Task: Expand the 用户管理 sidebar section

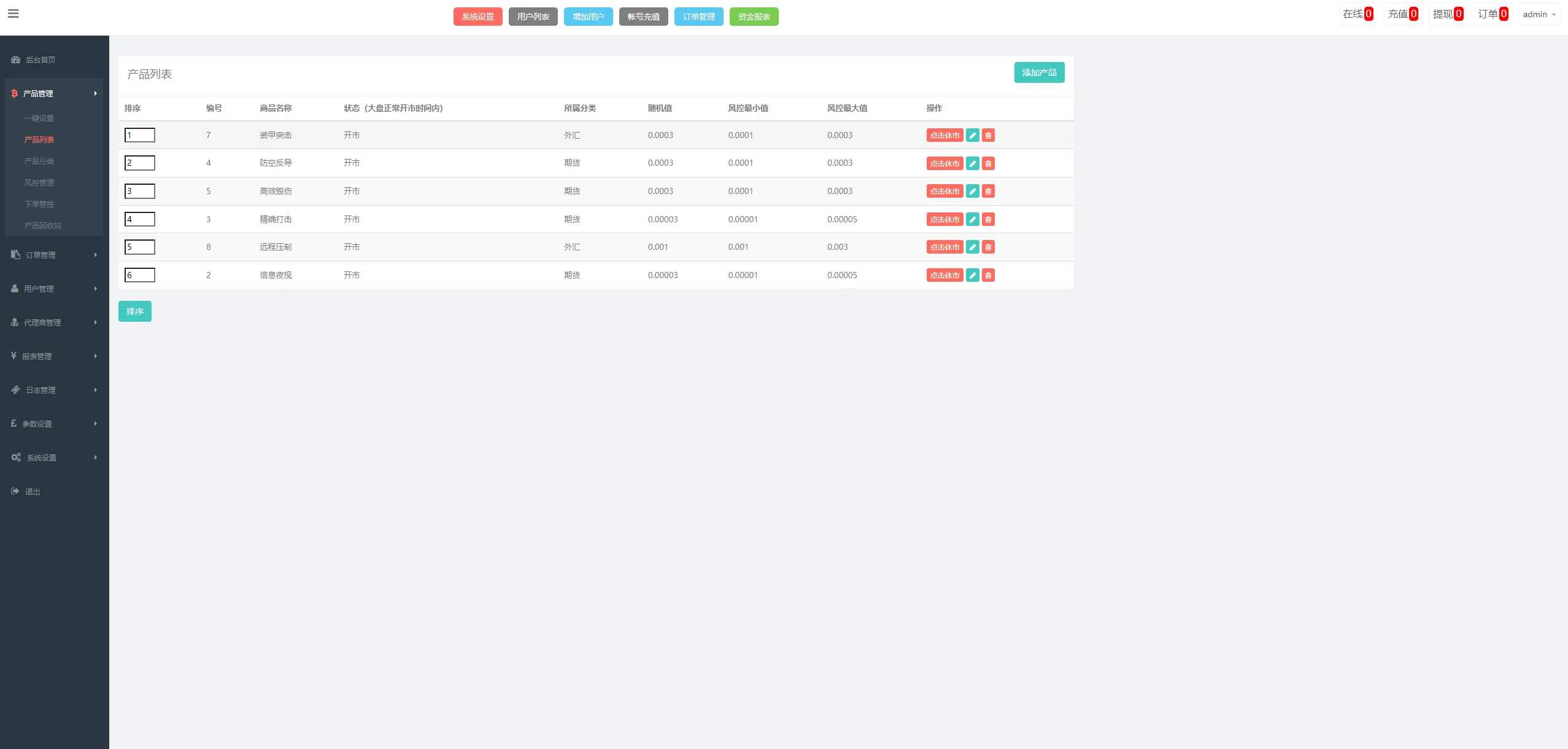Action: (x=39, y=289)
